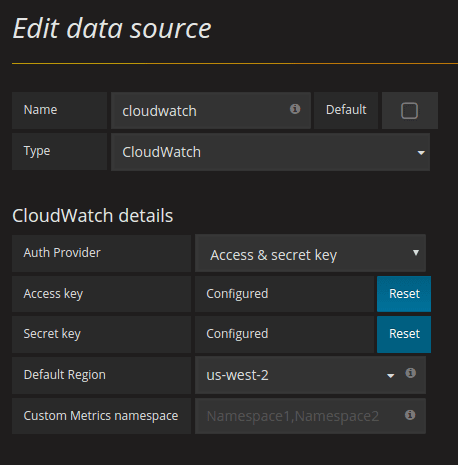
Task: Click the info icon in Name field
Action: click(295, 109)
